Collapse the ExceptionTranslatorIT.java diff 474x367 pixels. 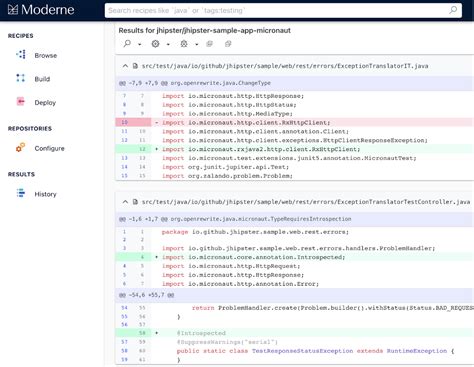click(x=125, y=66)
